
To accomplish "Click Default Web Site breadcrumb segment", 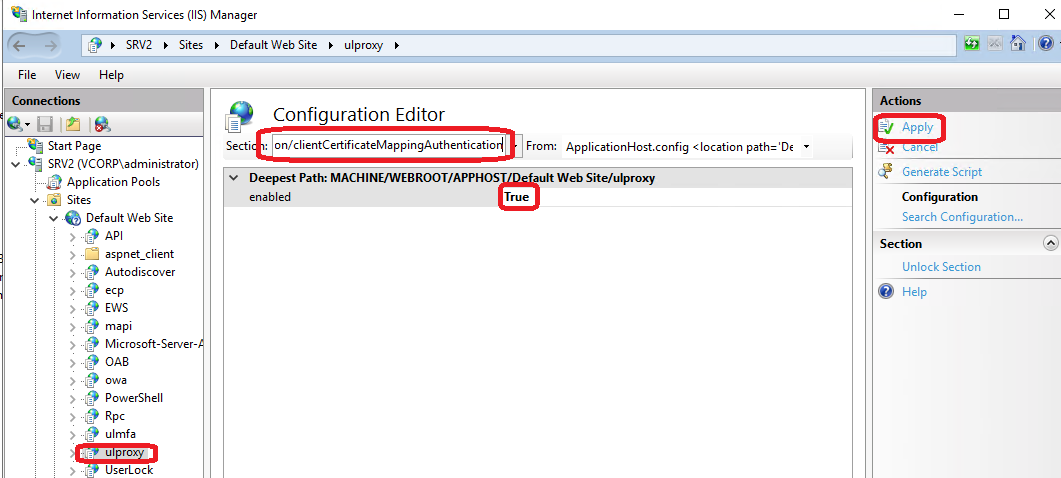I will pyautogui.click(x=273, y=45).
